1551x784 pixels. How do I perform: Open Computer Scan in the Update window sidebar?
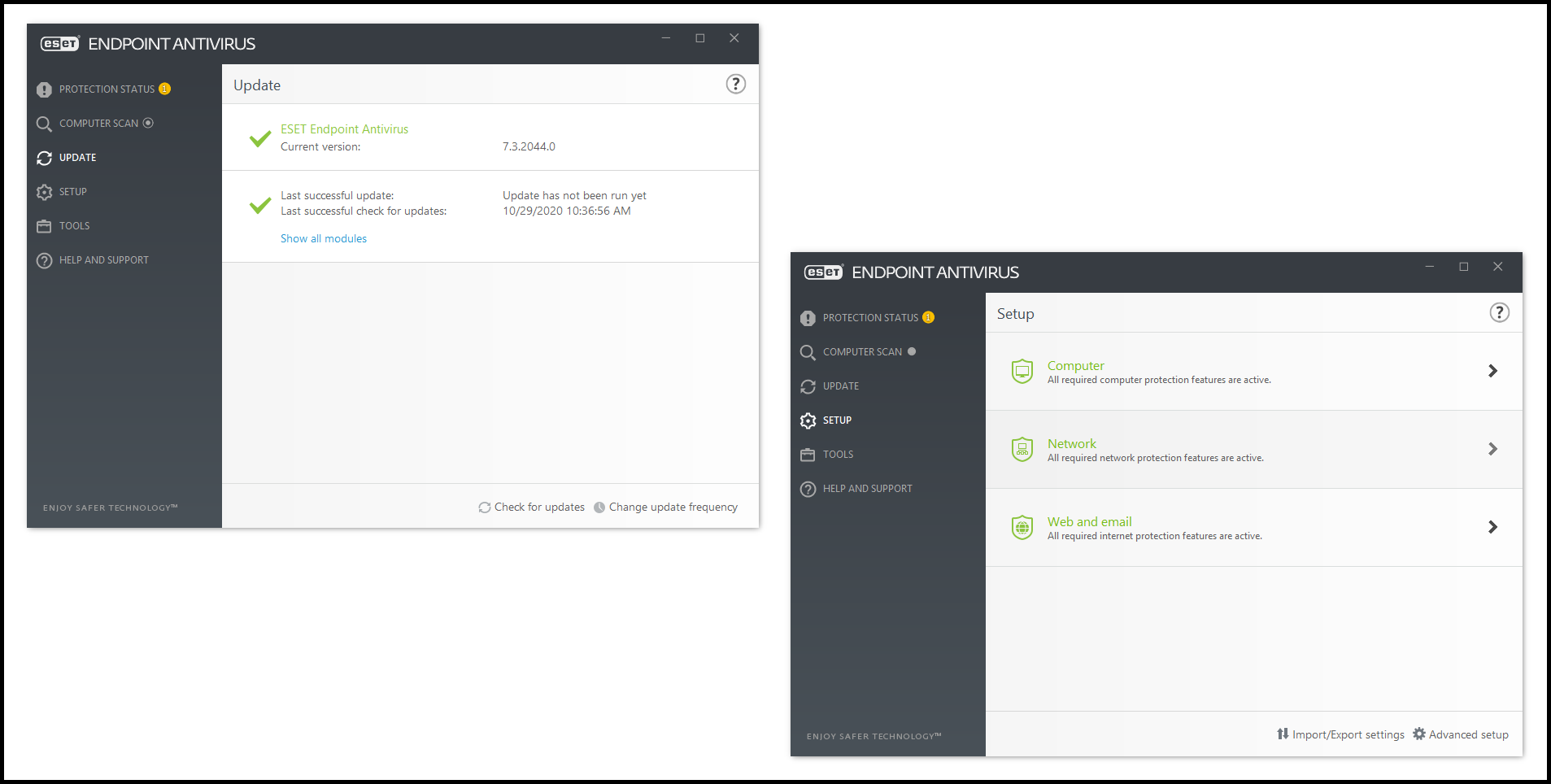pos(98,124)
